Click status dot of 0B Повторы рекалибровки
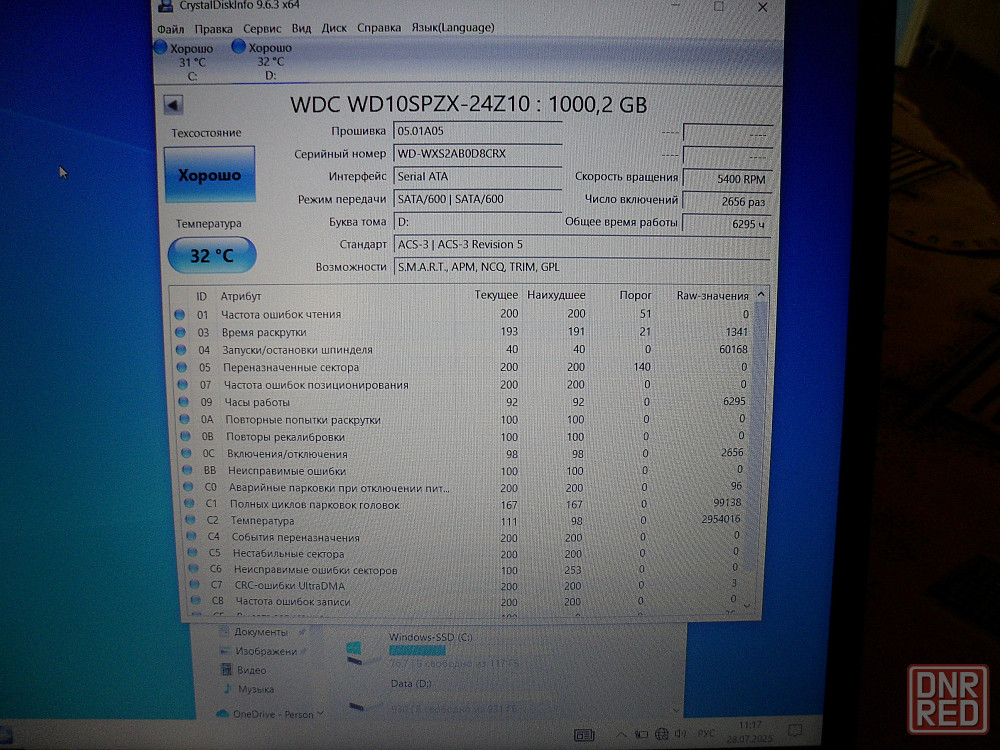Screen dimensions: 1000x750 185,436
